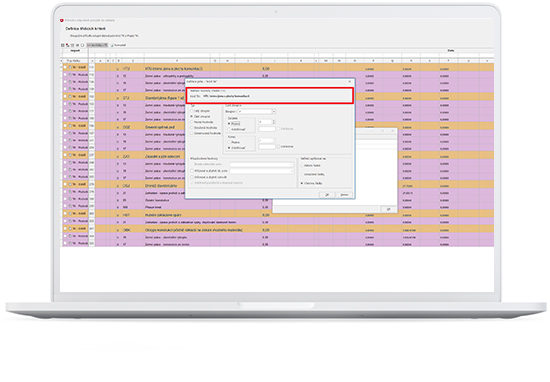Viewport: 550px width, 382px height.
Task: Click the Konec separator text field
Action: click(x=267, y=147)
